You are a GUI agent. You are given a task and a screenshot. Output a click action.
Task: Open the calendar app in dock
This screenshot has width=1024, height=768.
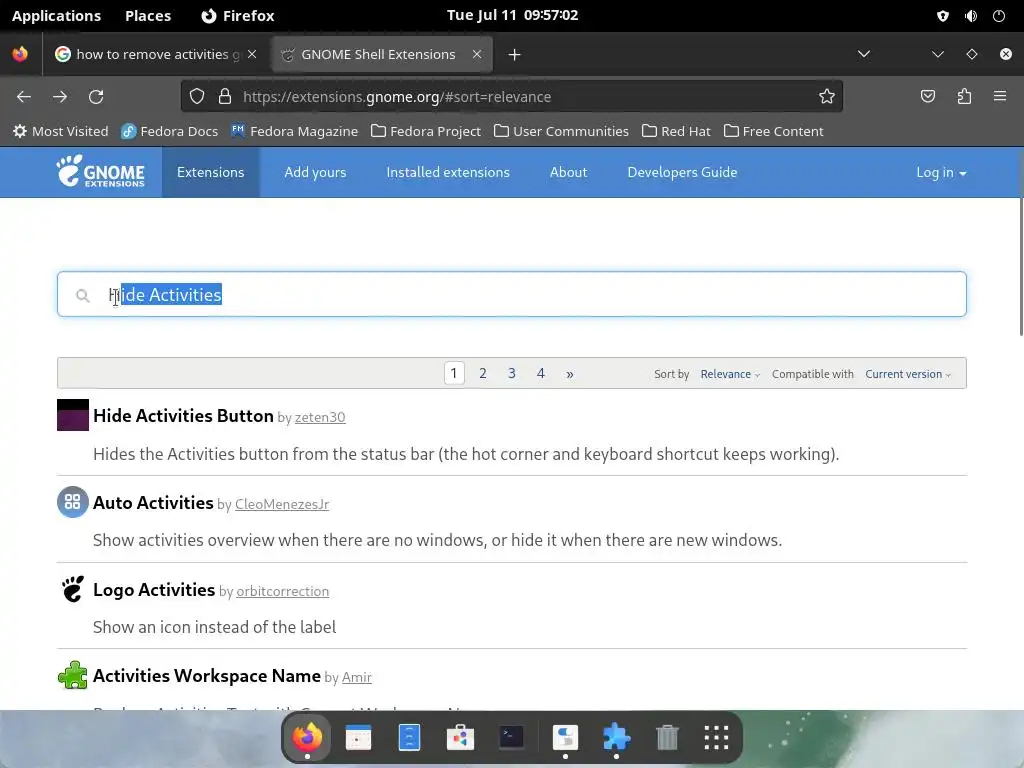(x=358, y=737)
